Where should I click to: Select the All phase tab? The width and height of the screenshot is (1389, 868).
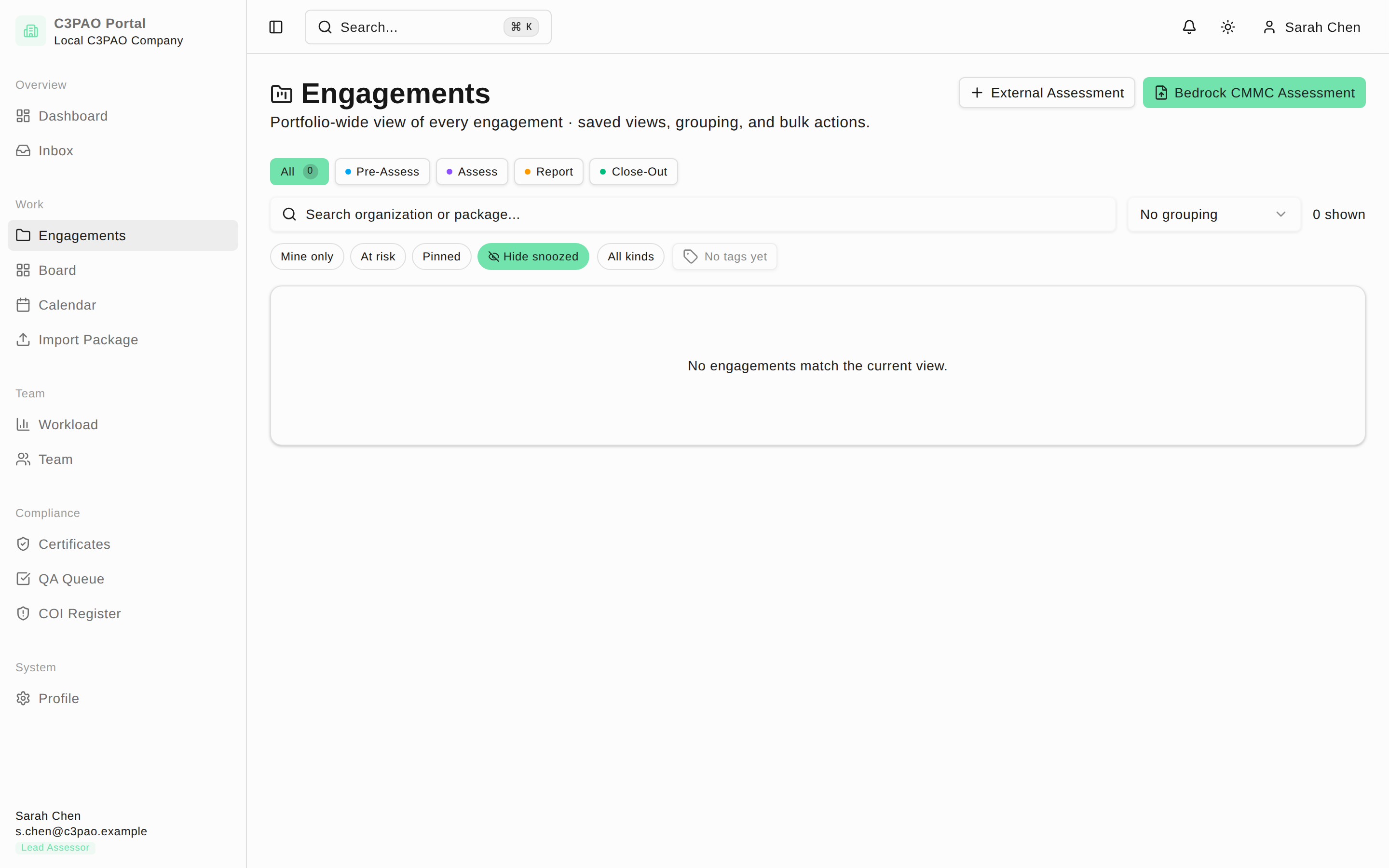point(299,172)
